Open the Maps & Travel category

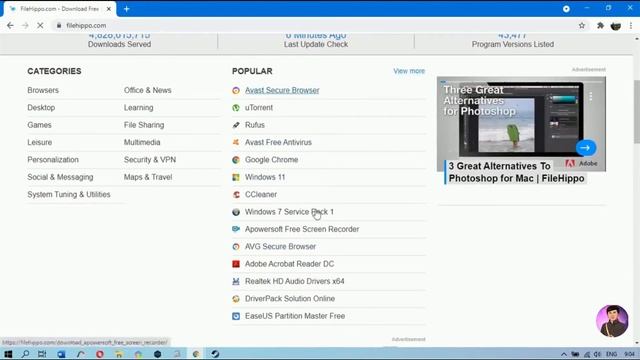pyautogui.click(x=148, y=177)
